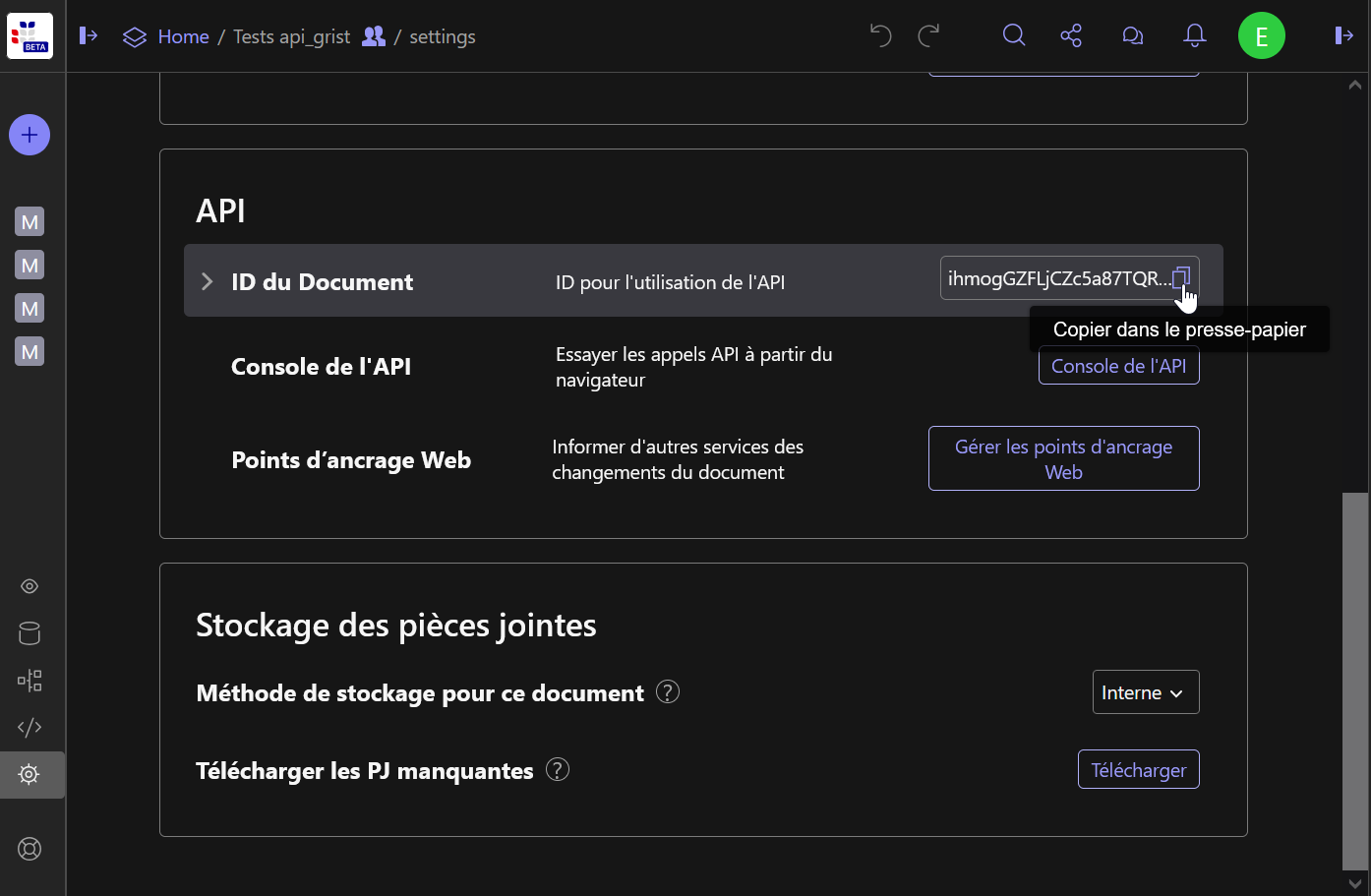Click the shared users icon in breadcrumb

tap(374, 36)
